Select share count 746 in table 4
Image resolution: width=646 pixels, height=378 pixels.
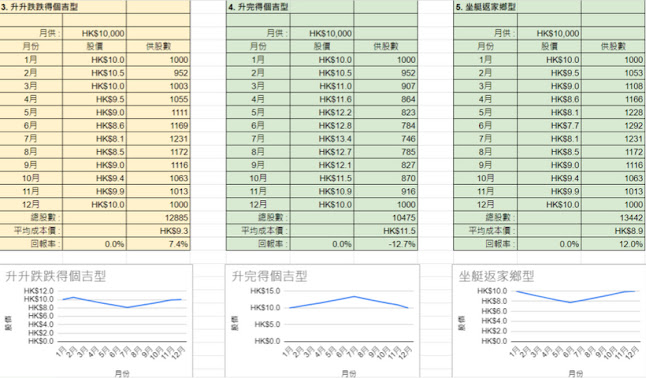pyautogui.click(x=386, y=139)
